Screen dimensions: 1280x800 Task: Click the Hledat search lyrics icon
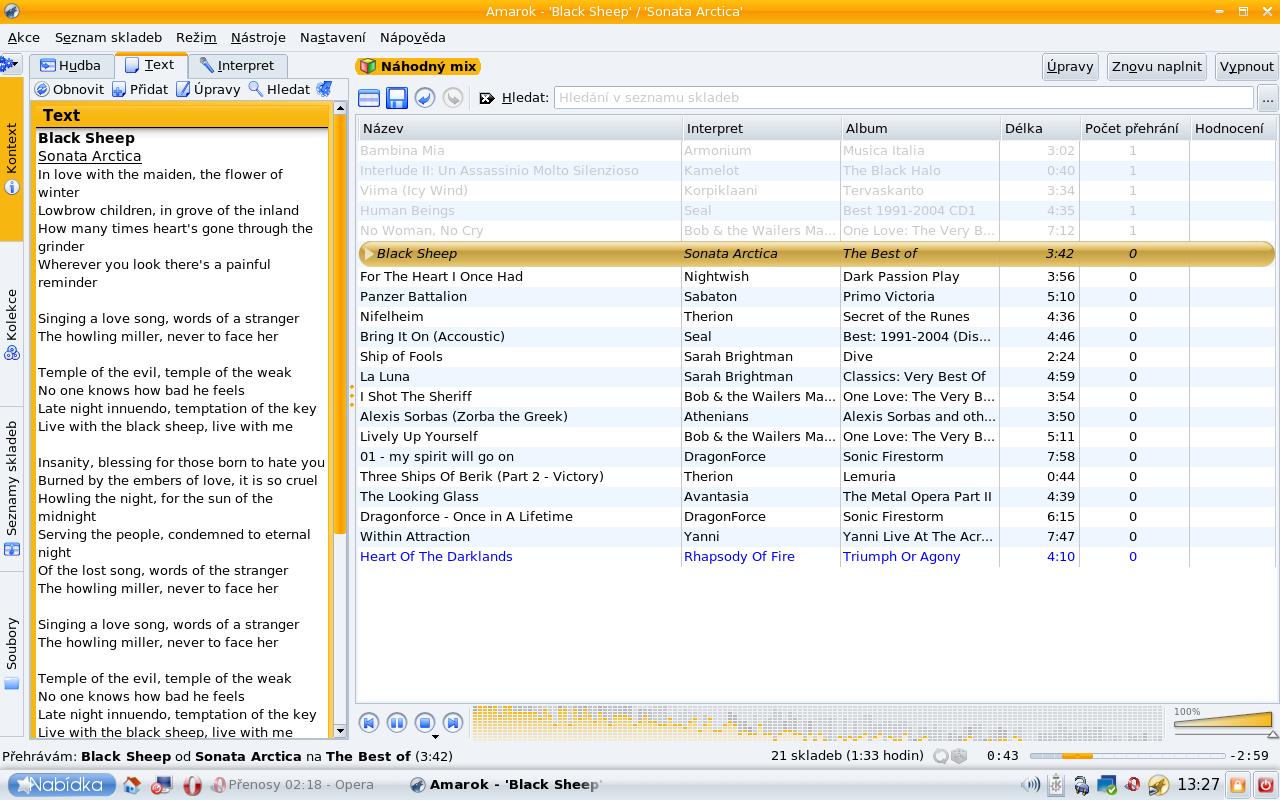(x=256, y=89)
